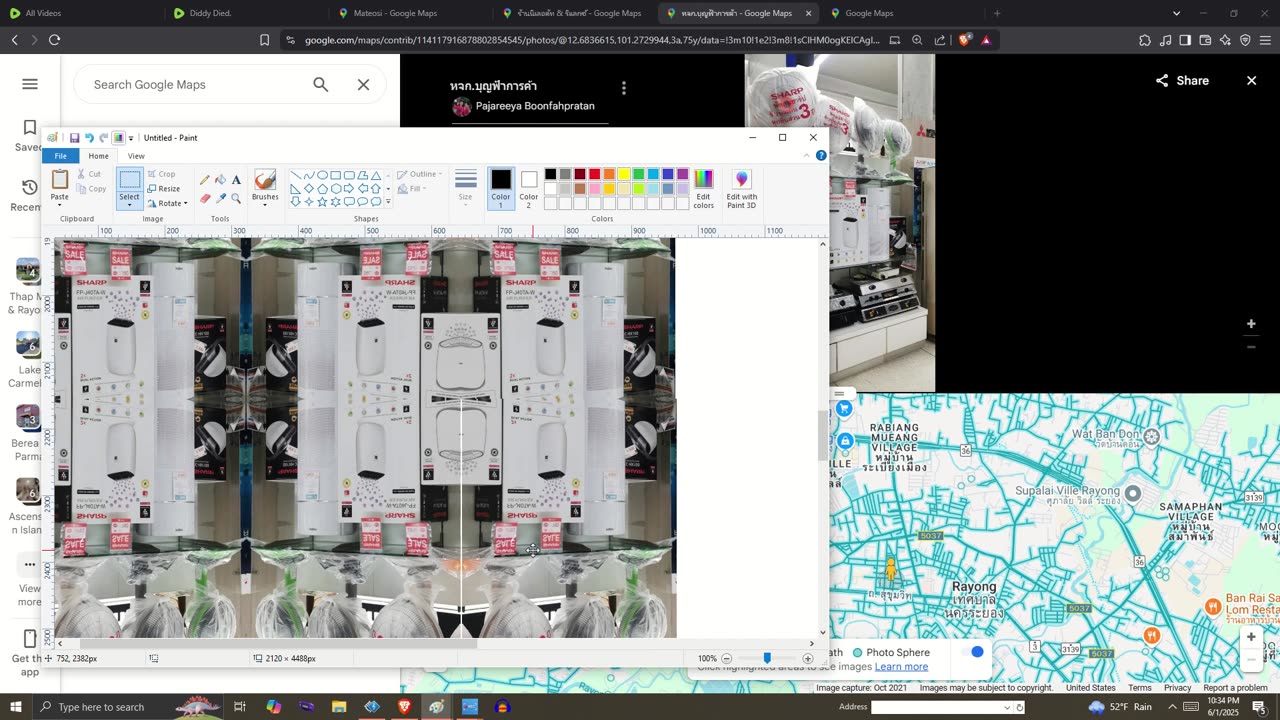
Task: Zoom in with Paint's status bar plus button
Action: [808, 658]
